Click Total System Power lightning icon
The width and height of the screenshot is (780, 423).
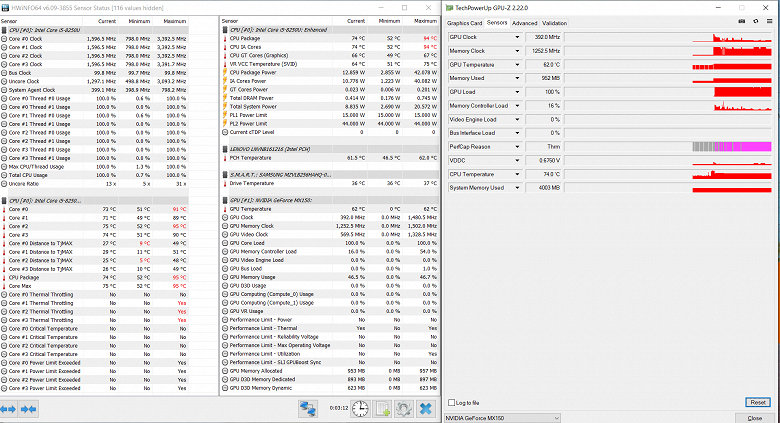pyautogui.click(x=225, y=106)
